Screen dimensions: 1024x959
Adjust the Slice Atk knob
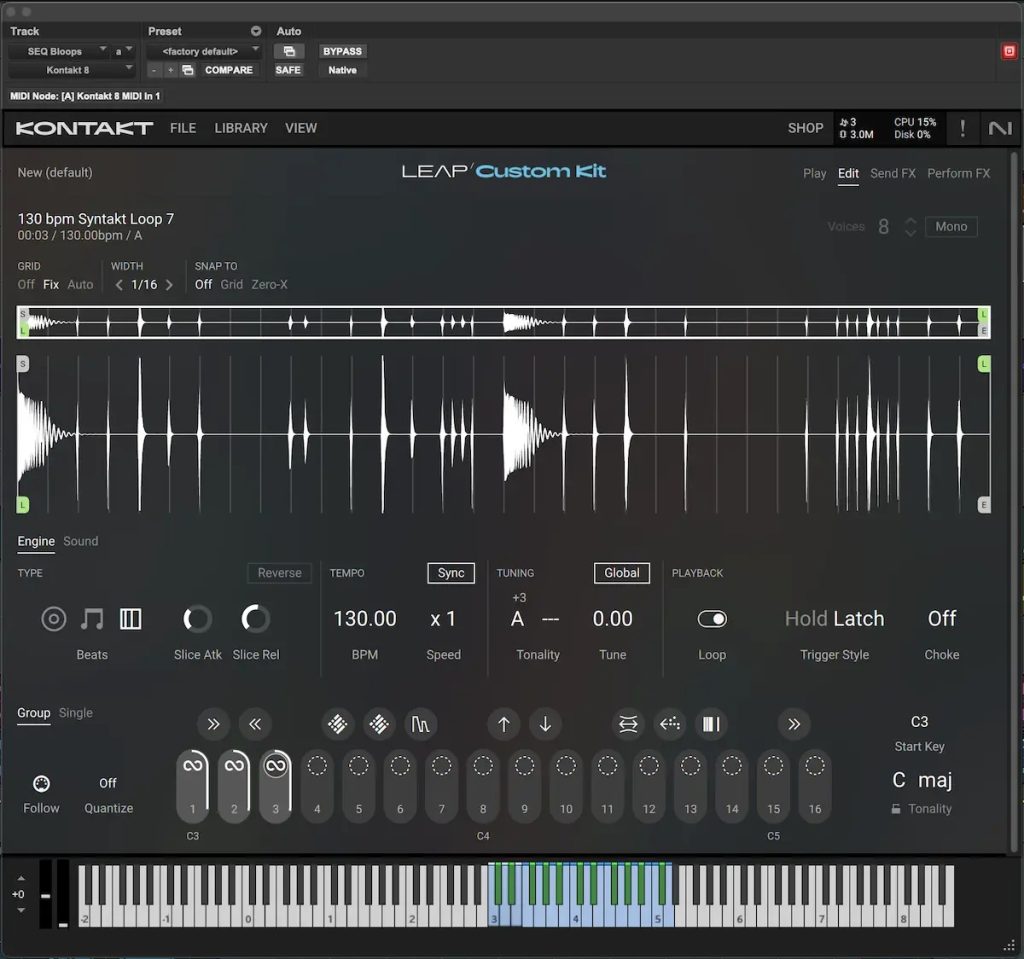[198, 619]
